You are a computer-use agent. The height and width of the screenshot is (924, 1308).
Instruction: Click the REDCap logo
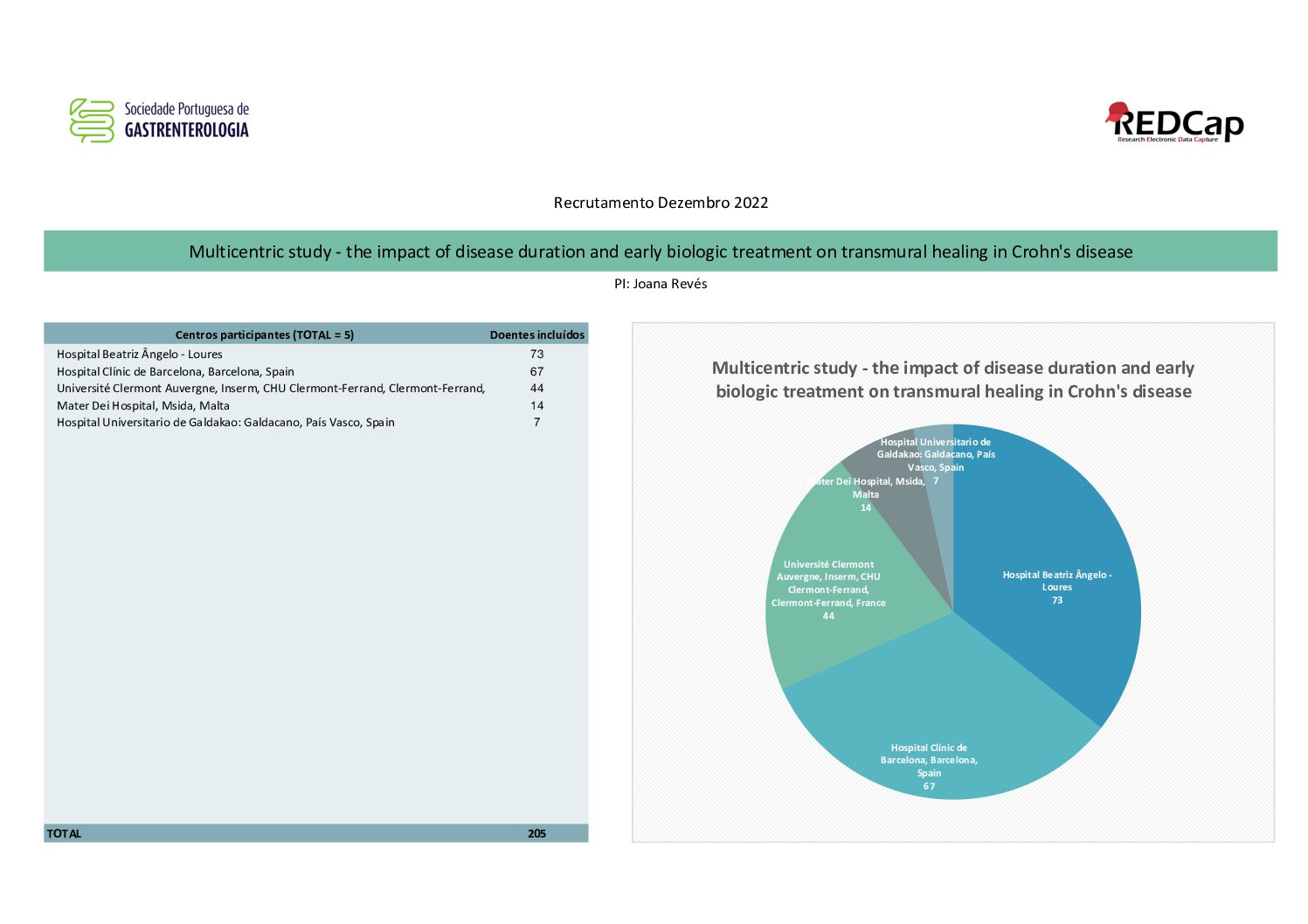(1173, 122)
